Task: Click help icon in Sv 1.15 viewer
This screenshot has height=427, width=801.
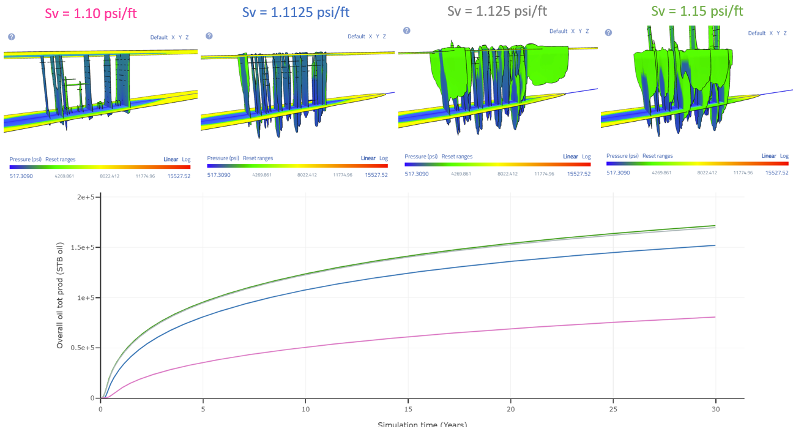Action: tap(606, 30)
